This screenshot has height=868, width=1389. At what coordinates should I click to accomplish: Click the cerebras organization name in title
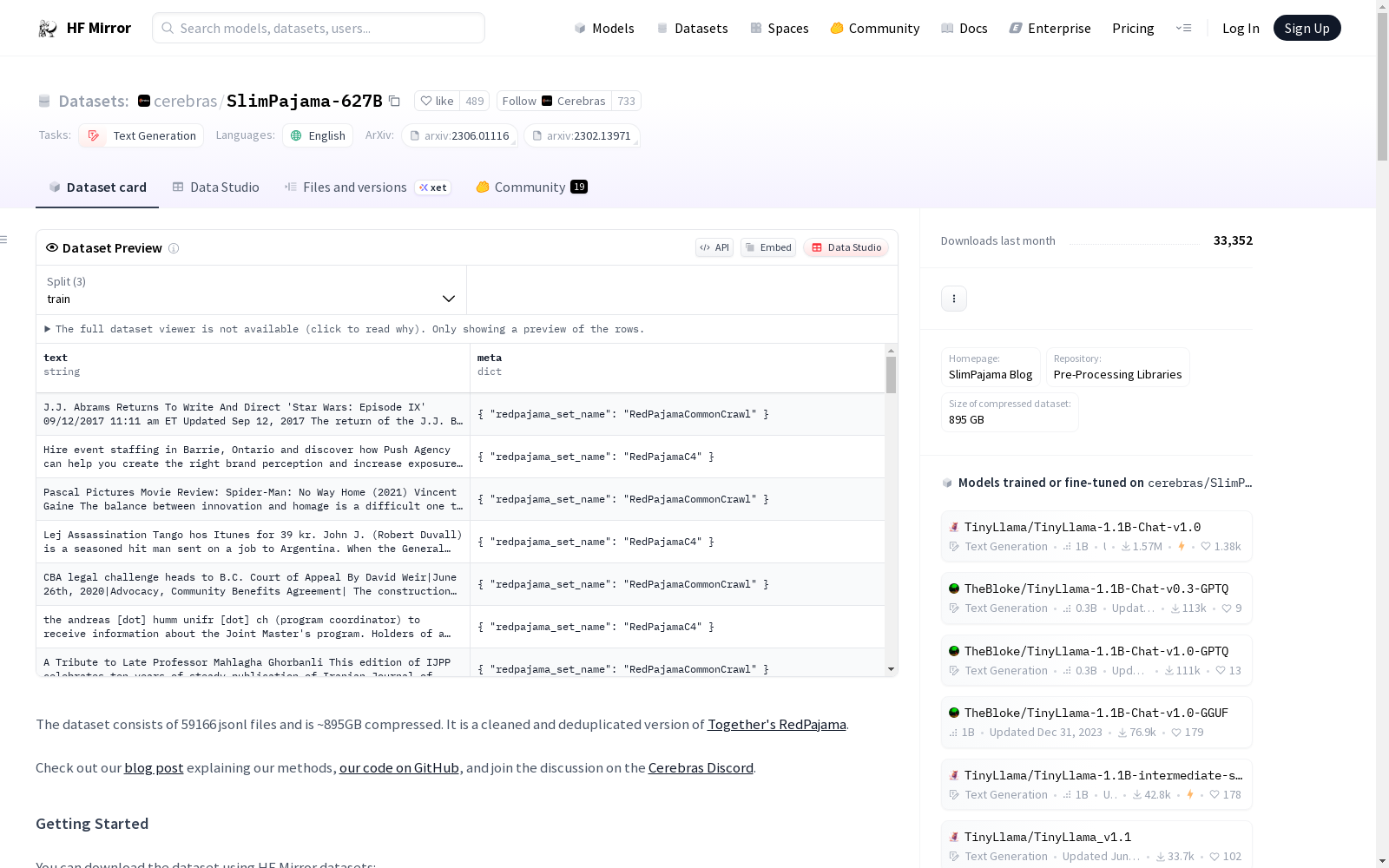coord(185,101)
